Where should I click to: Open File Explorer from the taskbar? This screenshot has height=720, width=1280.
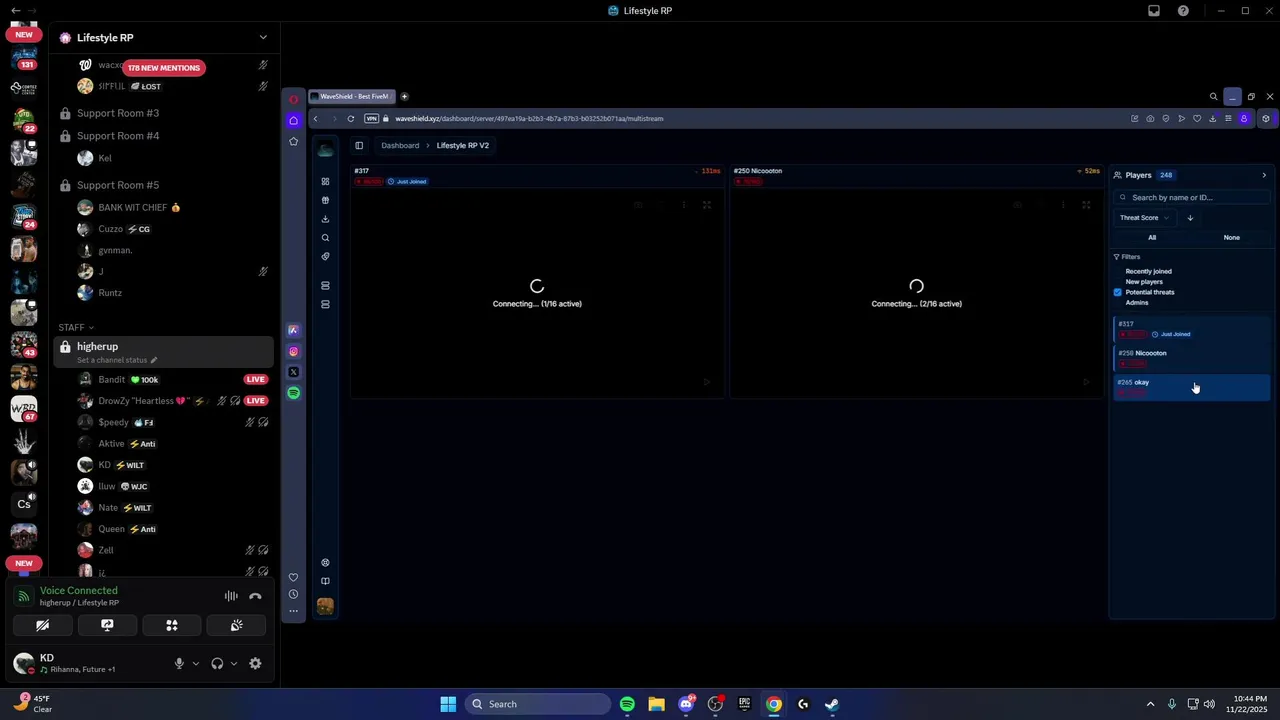pos(656,704)
